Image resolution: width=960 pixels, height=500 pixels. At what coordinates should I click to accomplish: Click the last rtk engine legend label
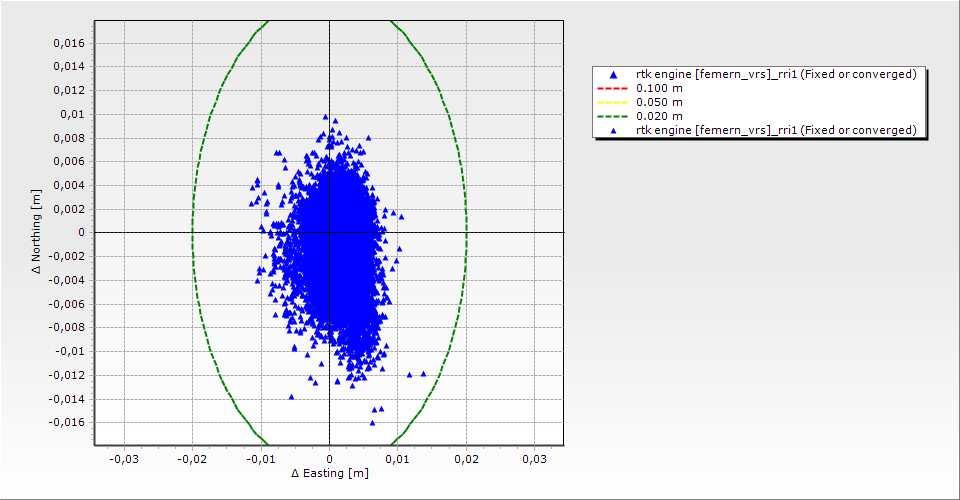click(x=776, y=130)
